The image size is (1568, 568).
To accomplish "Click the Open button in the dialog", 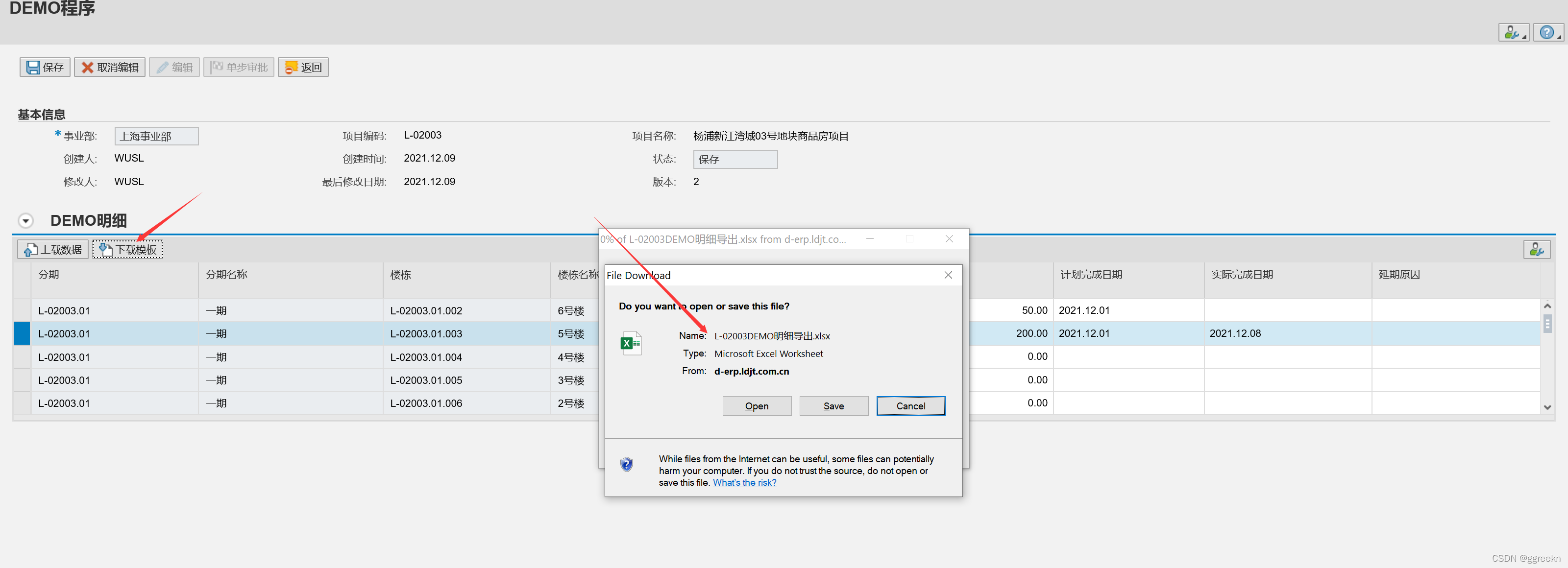I will (x=756, y=405).
